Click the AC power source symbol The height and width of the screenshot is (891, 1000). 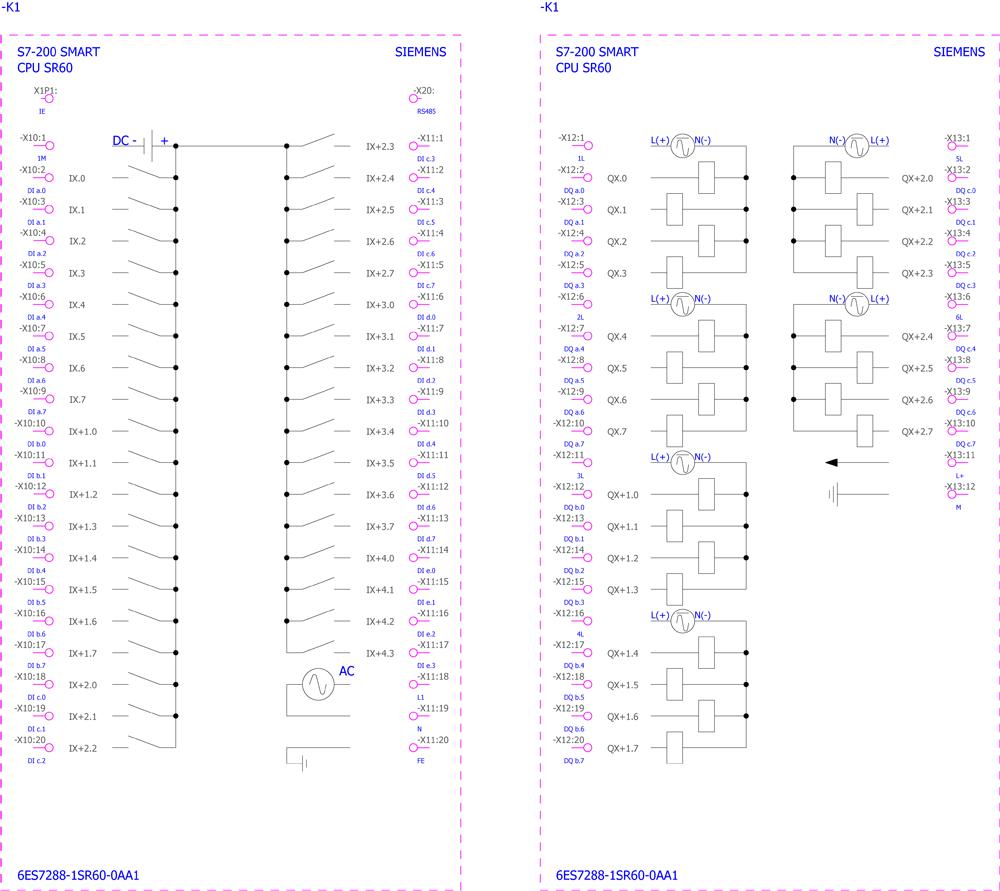317,685
